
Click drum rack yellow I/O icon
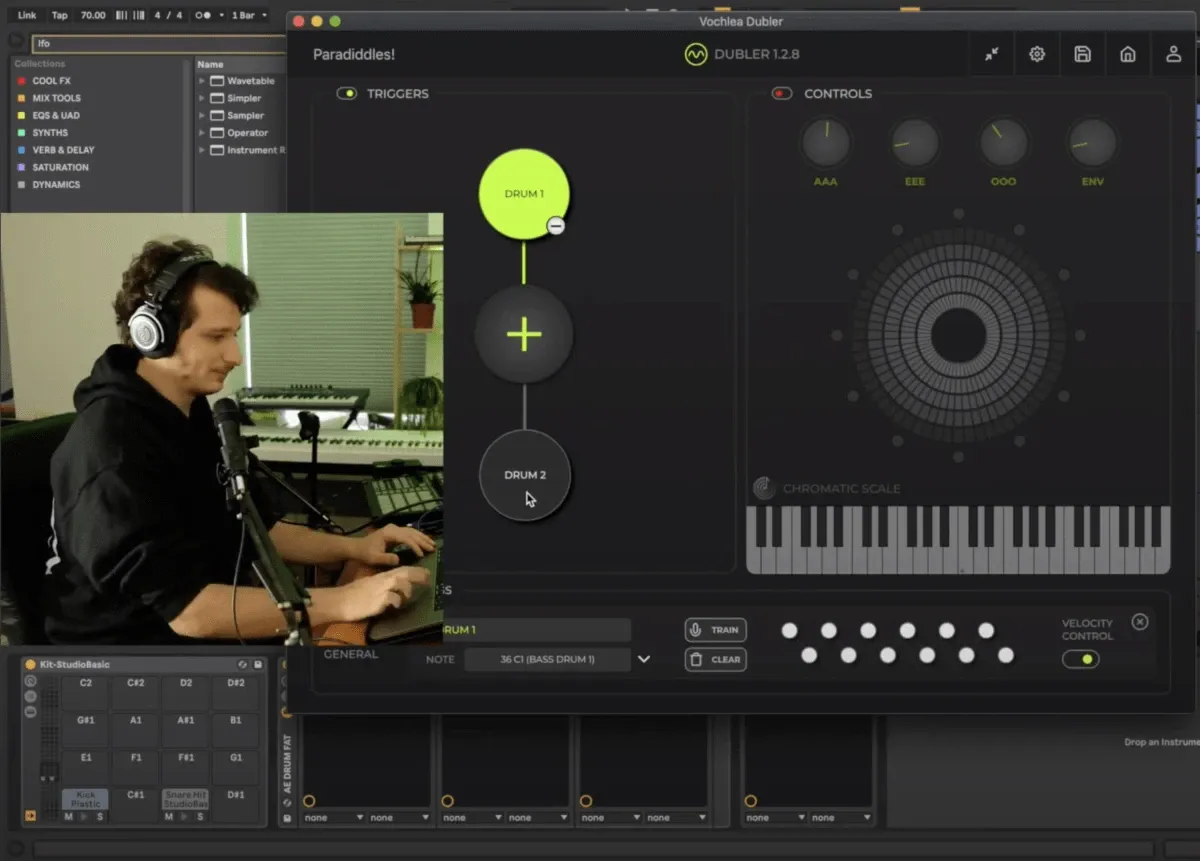(x=30, y=815)
